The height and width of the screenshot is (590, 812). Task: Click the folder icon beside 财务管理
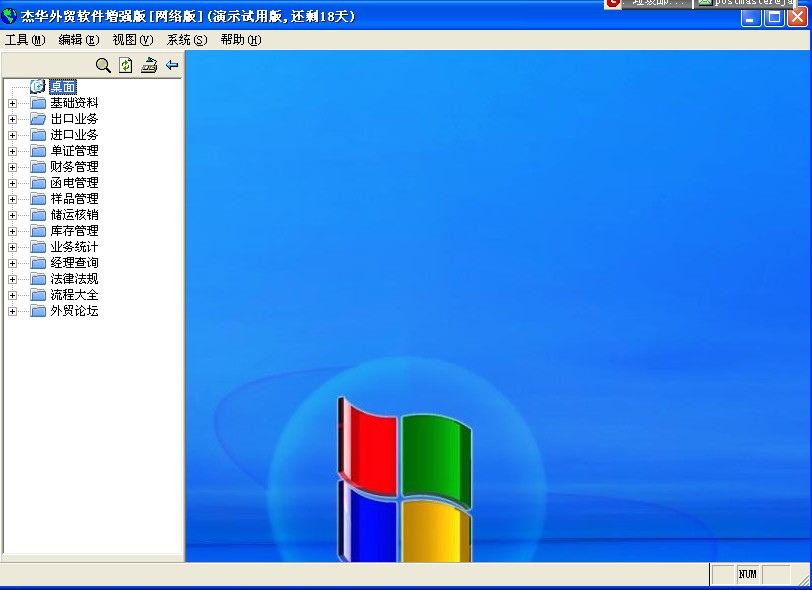pos(38,167)
